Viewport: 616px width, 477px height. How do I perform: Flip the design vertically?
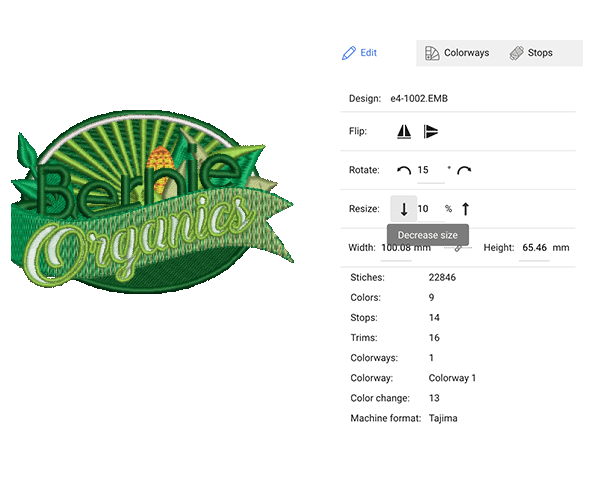[x=431, y=132]
